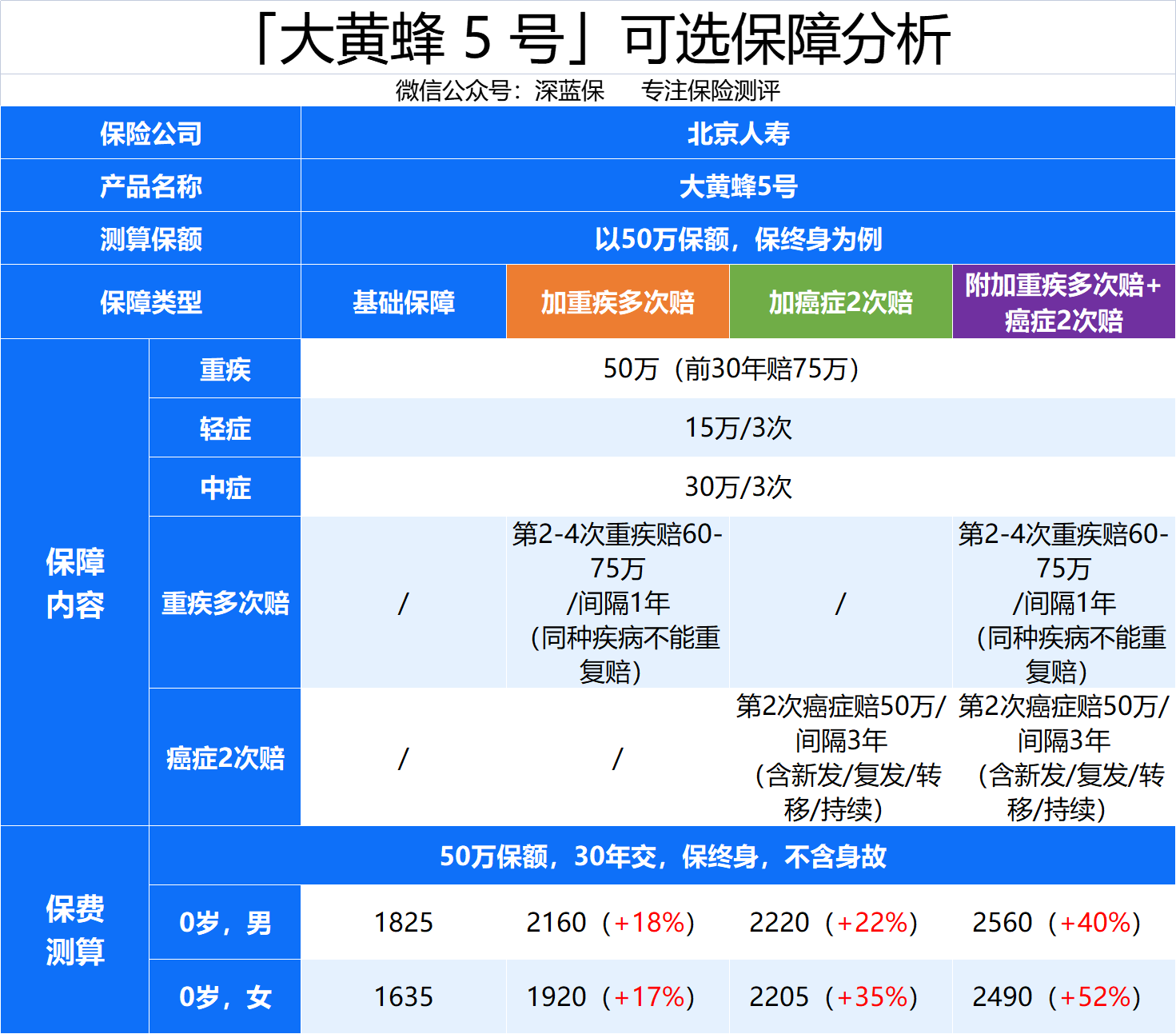Click the text '专注保险测评'
Screen dimensions: 1176x1034
(x=710, y=91)
